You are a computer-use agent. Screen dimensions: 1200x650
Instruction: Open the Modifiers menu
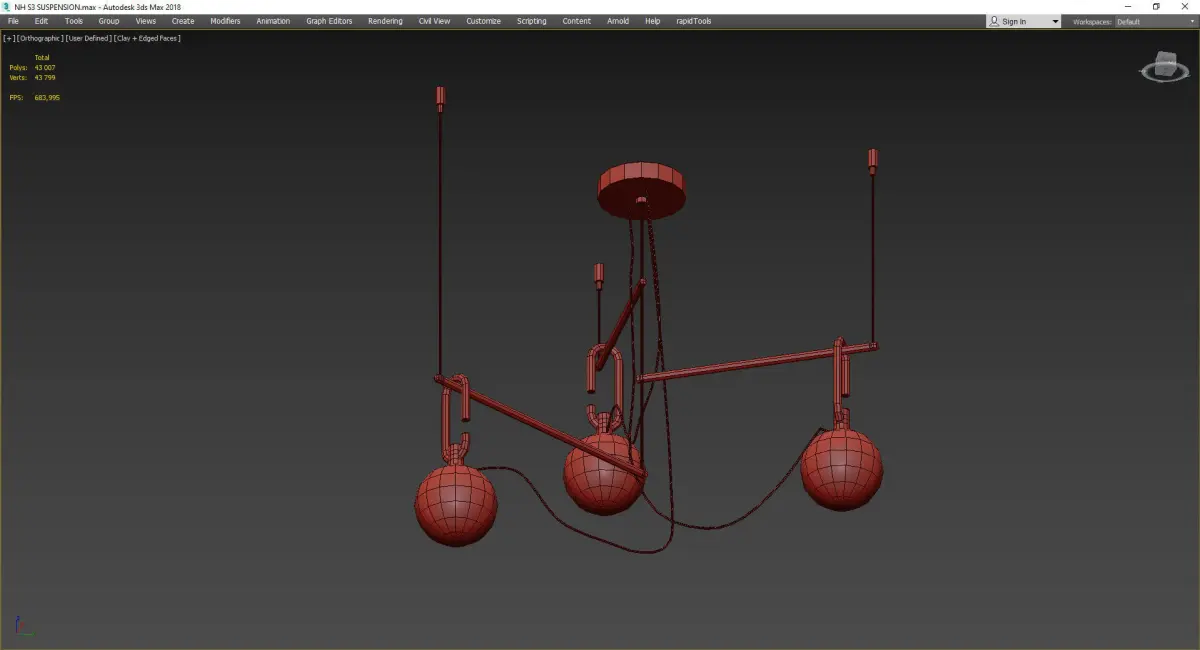tap(225, 21)
